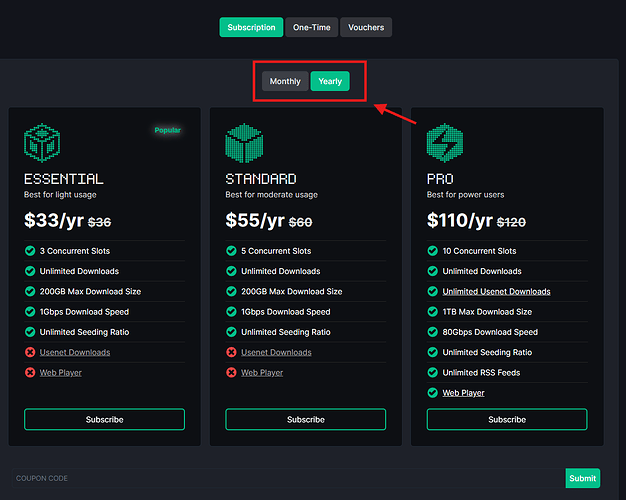626x500 pixels.
Task: Click check icon beside 1TB Max Download Size
Action: click(432, 312)
